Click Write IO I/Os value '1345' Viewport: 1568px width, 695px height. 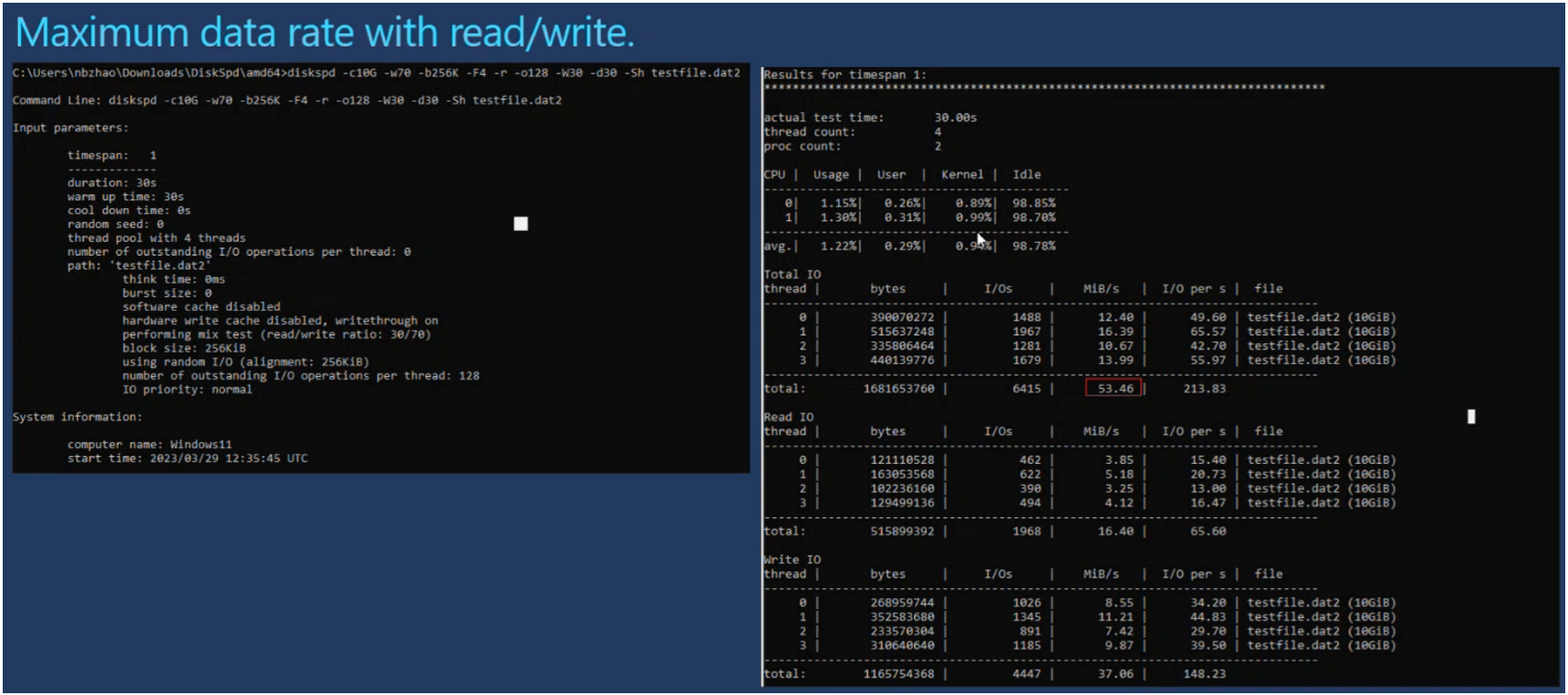pos(1026,617)
